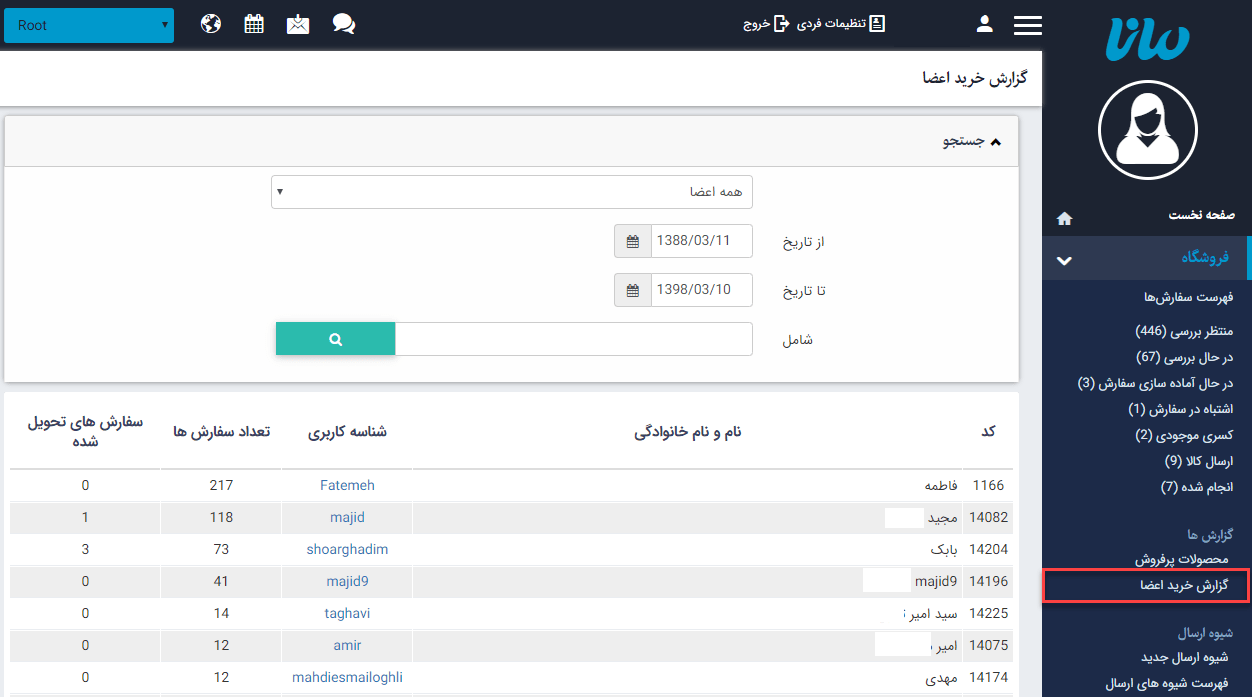Click the green search magnifier button
Screen dimensions: 1252x697
(334, 338)
